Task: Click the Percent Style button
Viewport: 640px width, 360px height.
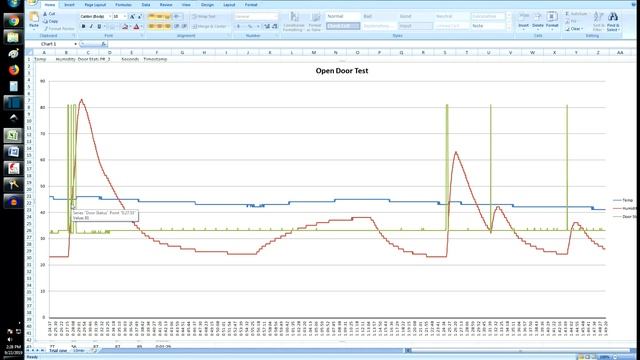Action: pyautogui.click(x=250, y=27)
